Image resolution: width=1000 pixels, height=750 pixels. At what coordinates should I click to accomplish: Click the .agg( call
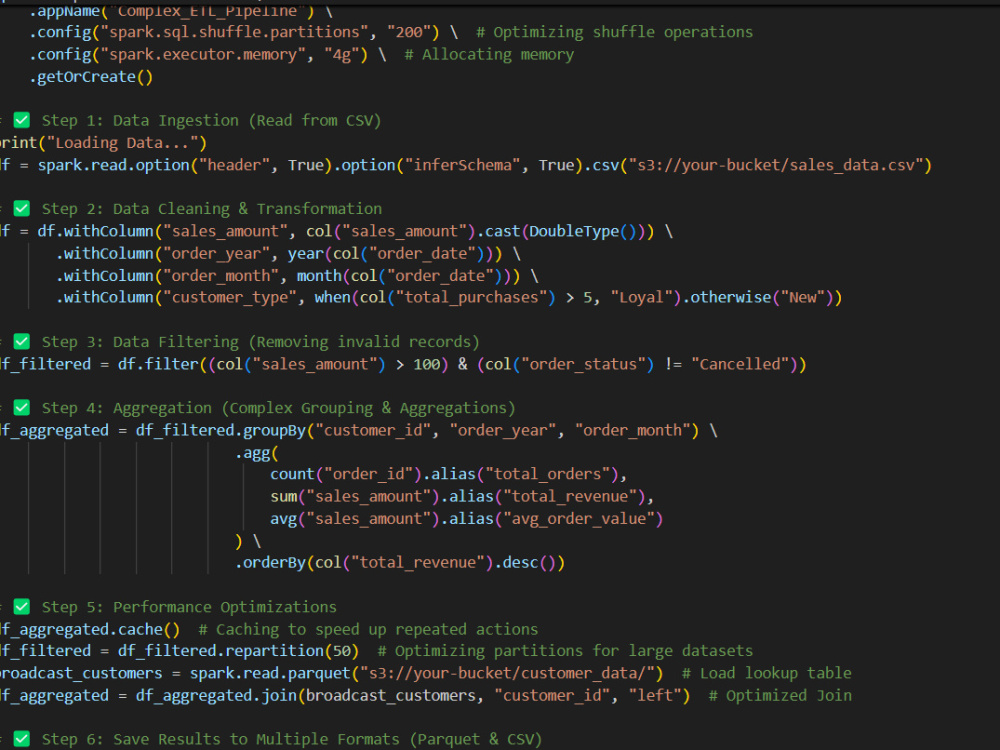(257, 453)
